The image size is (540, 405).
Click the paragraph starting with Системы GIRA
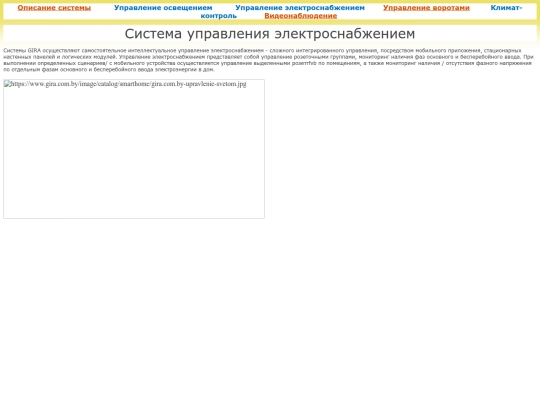pyautogui.click(x=270, y=60)
